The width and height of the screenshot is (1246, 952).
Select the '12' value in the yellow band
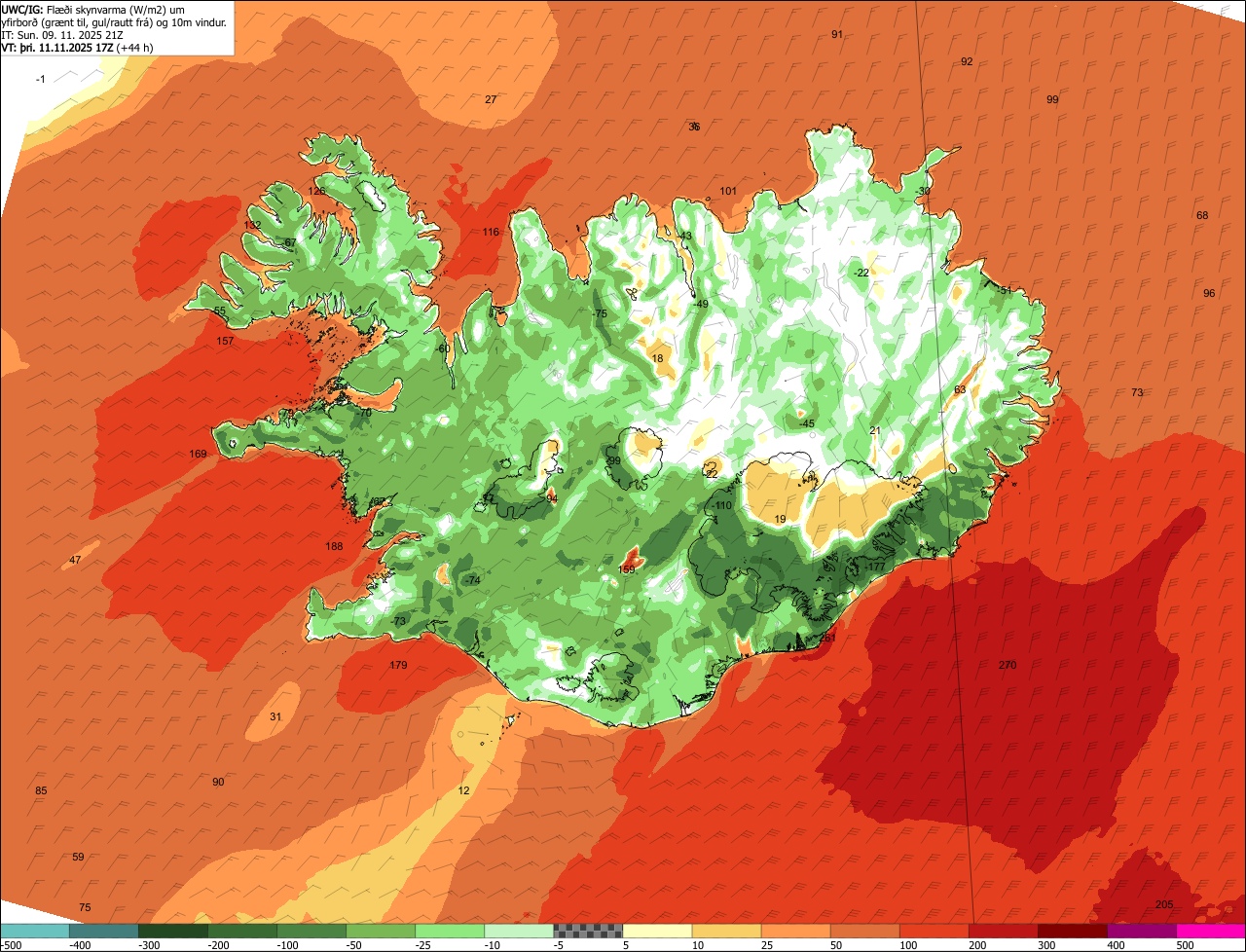(463, 790)
